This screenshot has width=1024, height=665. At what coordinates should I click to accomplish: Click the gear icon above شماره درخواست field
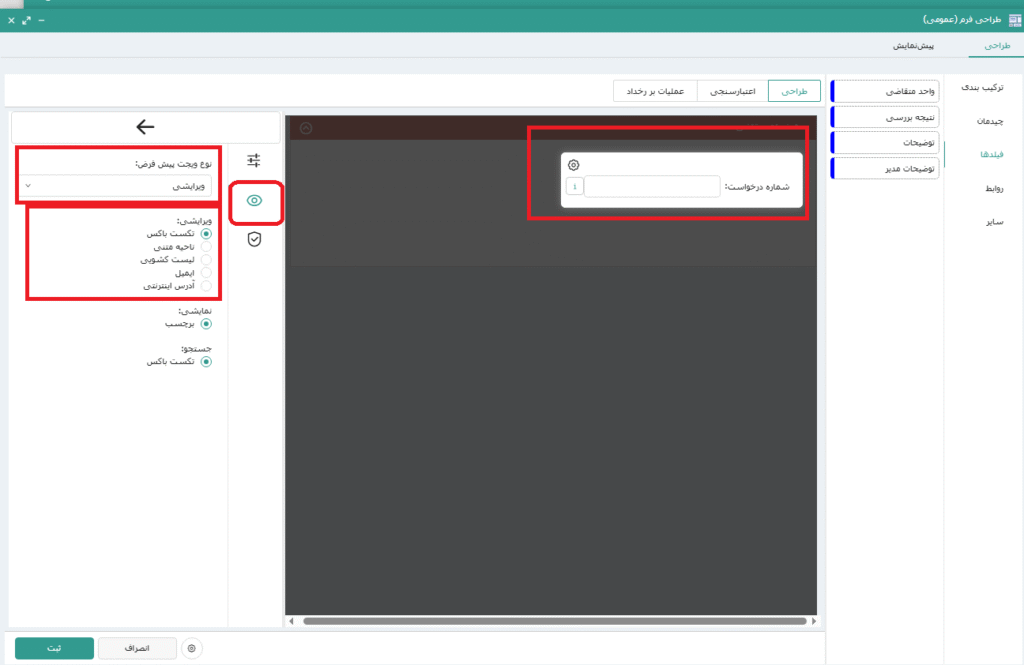pos(573,165)
